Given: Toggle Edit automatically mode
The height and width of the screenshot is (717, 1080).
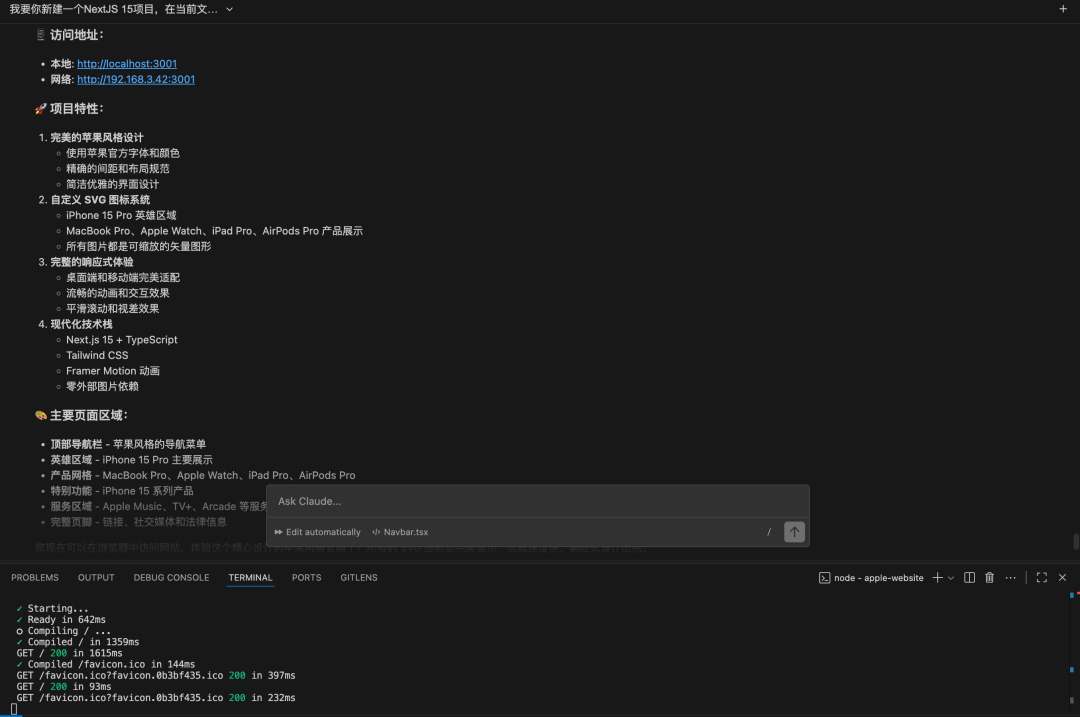Looking at the screenshot, I should [x=318, y=532].
